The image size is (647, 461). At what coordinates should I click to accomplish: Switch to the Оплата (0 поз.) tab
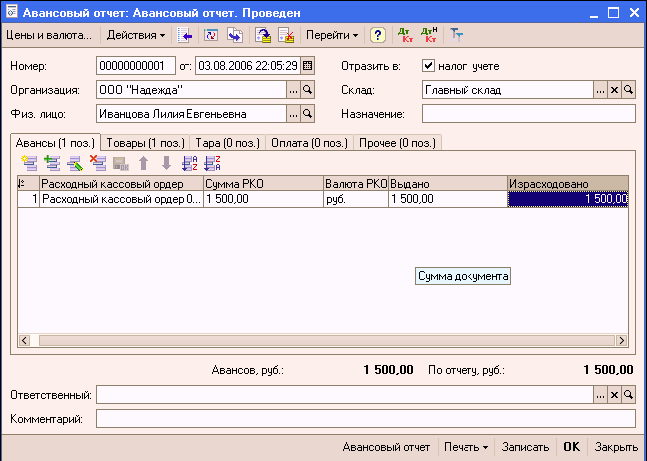(x=309, y=142)
